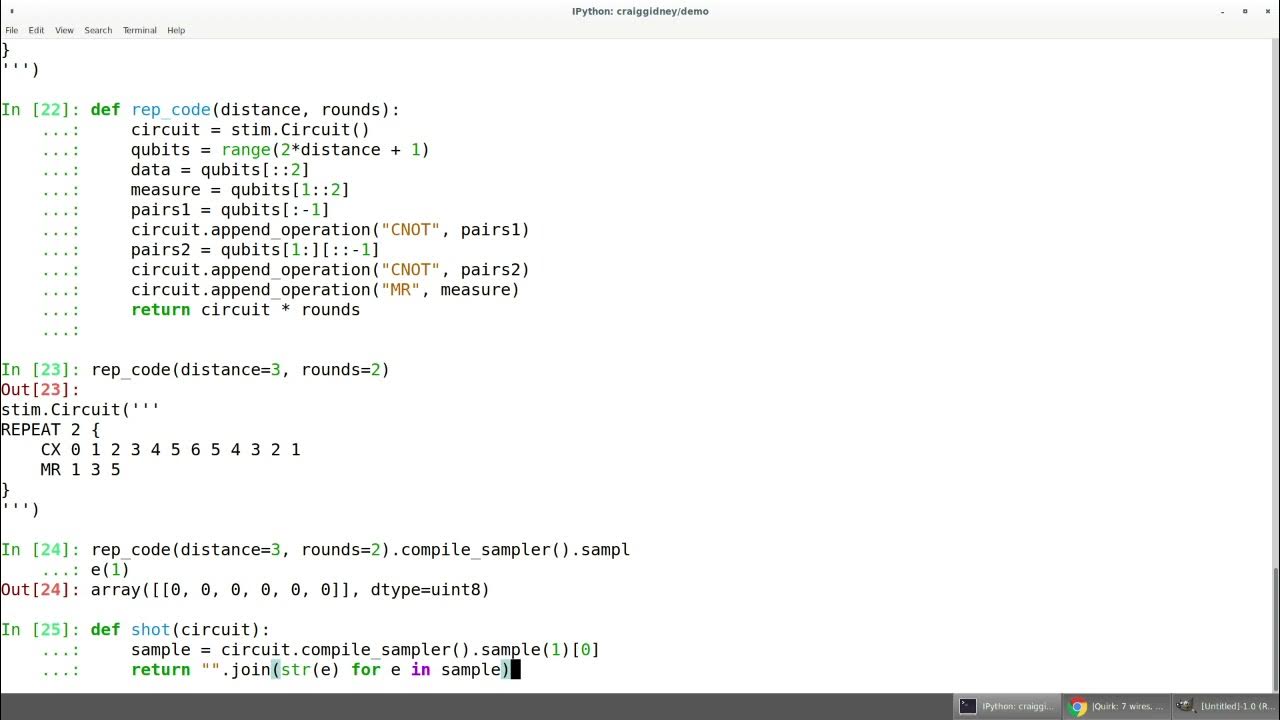Image resolution: width=1280 pixels, height=720 pixels.
Task: Close the IPython terminal window
Action: pos(1267,11)
